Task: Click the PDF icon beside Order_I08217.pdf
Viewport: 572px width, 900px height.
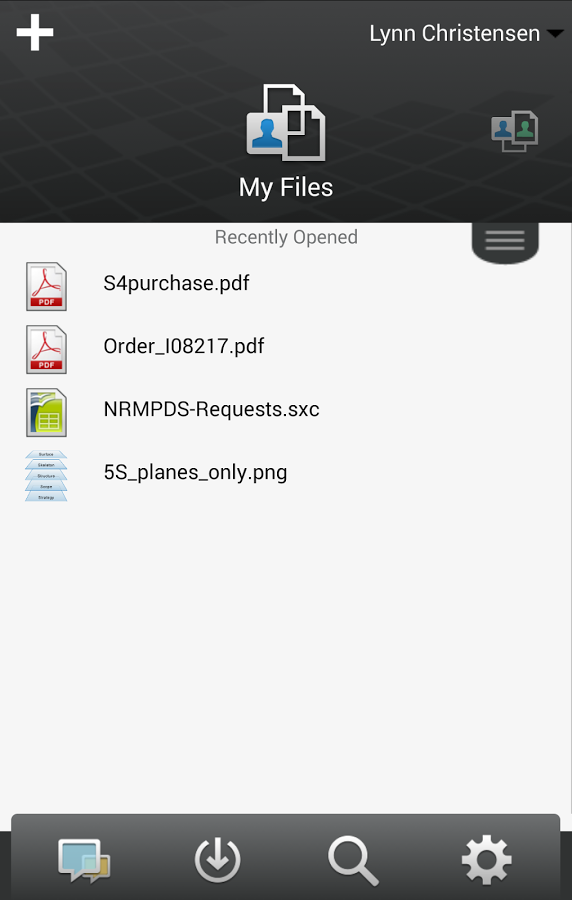Action: [x=46, y=350]
